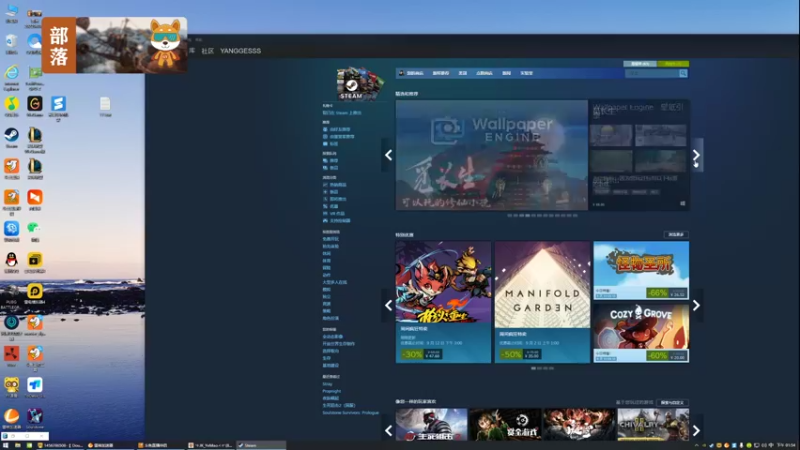Click the controller icon in the sidebar
800x450 pixels.
[x=326, y=220]
